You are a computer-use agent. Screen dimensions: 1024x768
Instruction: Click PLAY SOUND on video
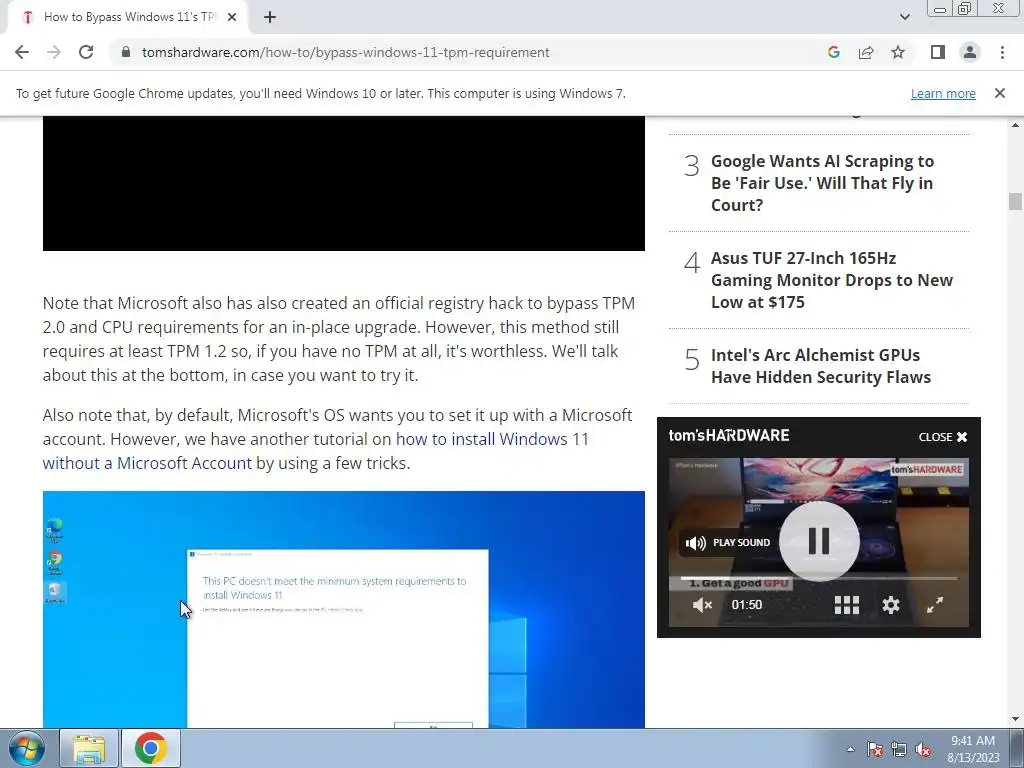click(728, 543)
